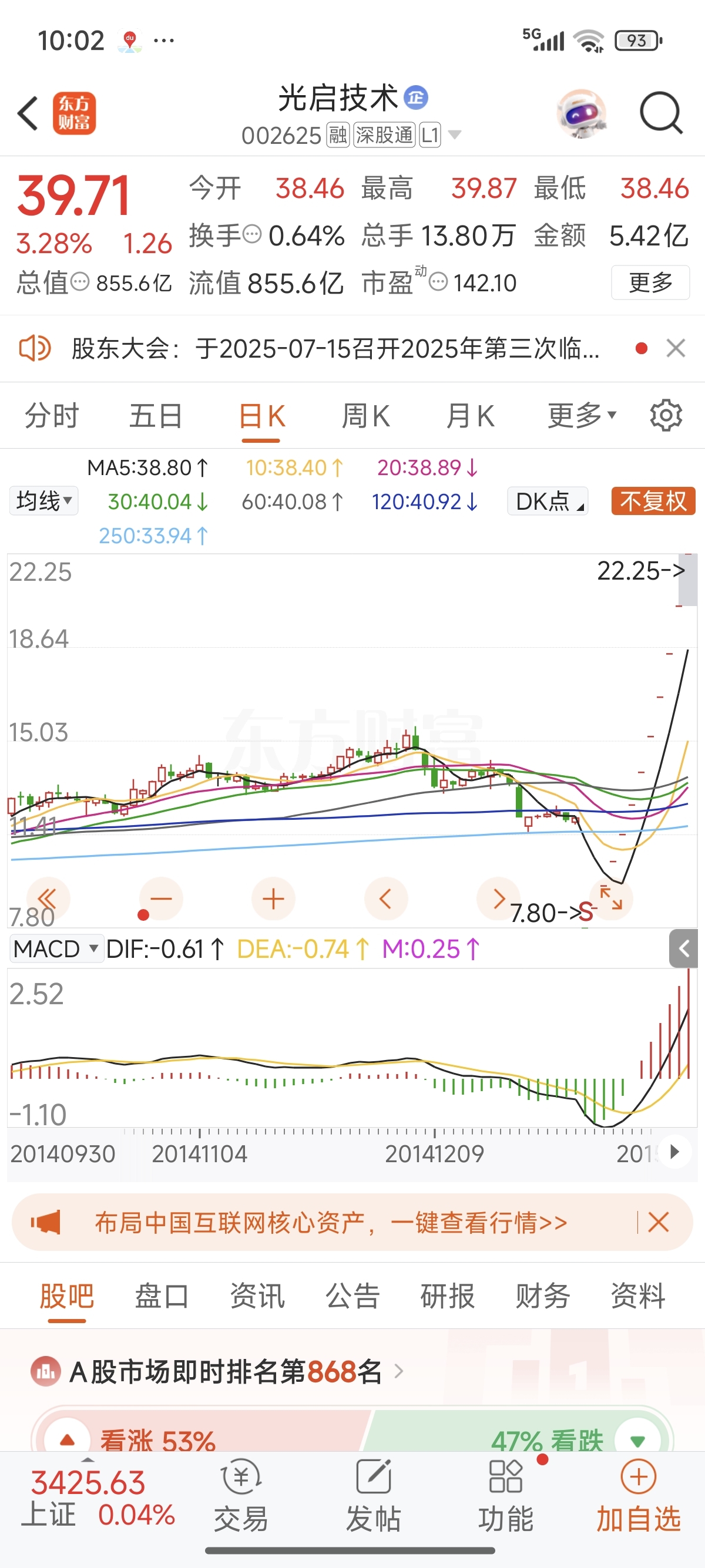Tap info icon next to 换手
Viewport: 705px width, 1568px height.
pyautogui.click(x=252, y=234)
